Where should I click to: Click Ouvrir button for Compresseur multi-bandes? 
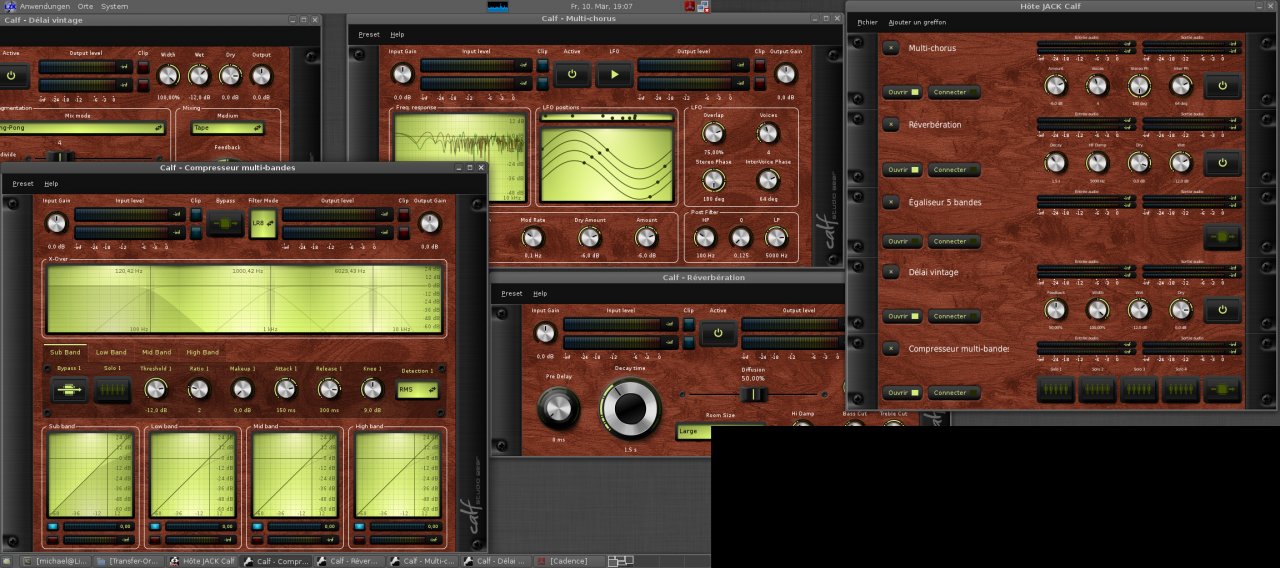pyautogui.click(x=903, y=392)
